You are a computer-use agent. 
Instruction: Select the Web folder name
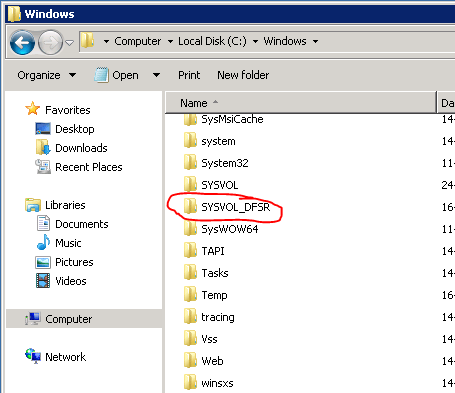tap(212, 361)
